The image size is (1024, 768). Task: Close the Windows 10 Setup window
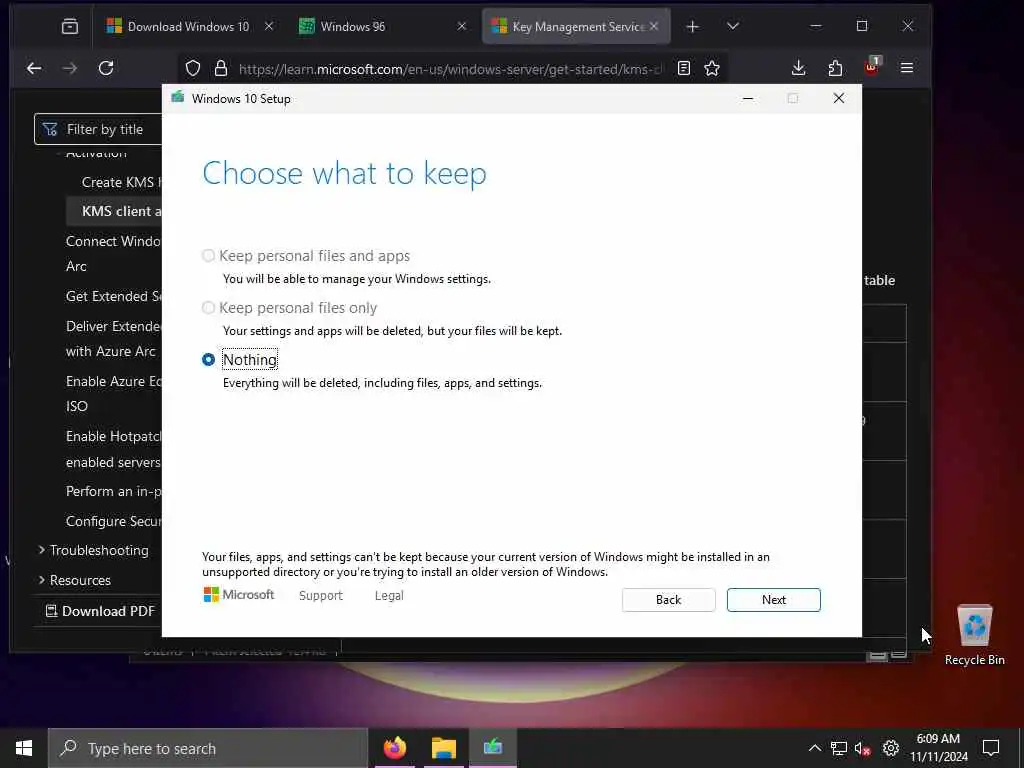click(x=839, y=99)
